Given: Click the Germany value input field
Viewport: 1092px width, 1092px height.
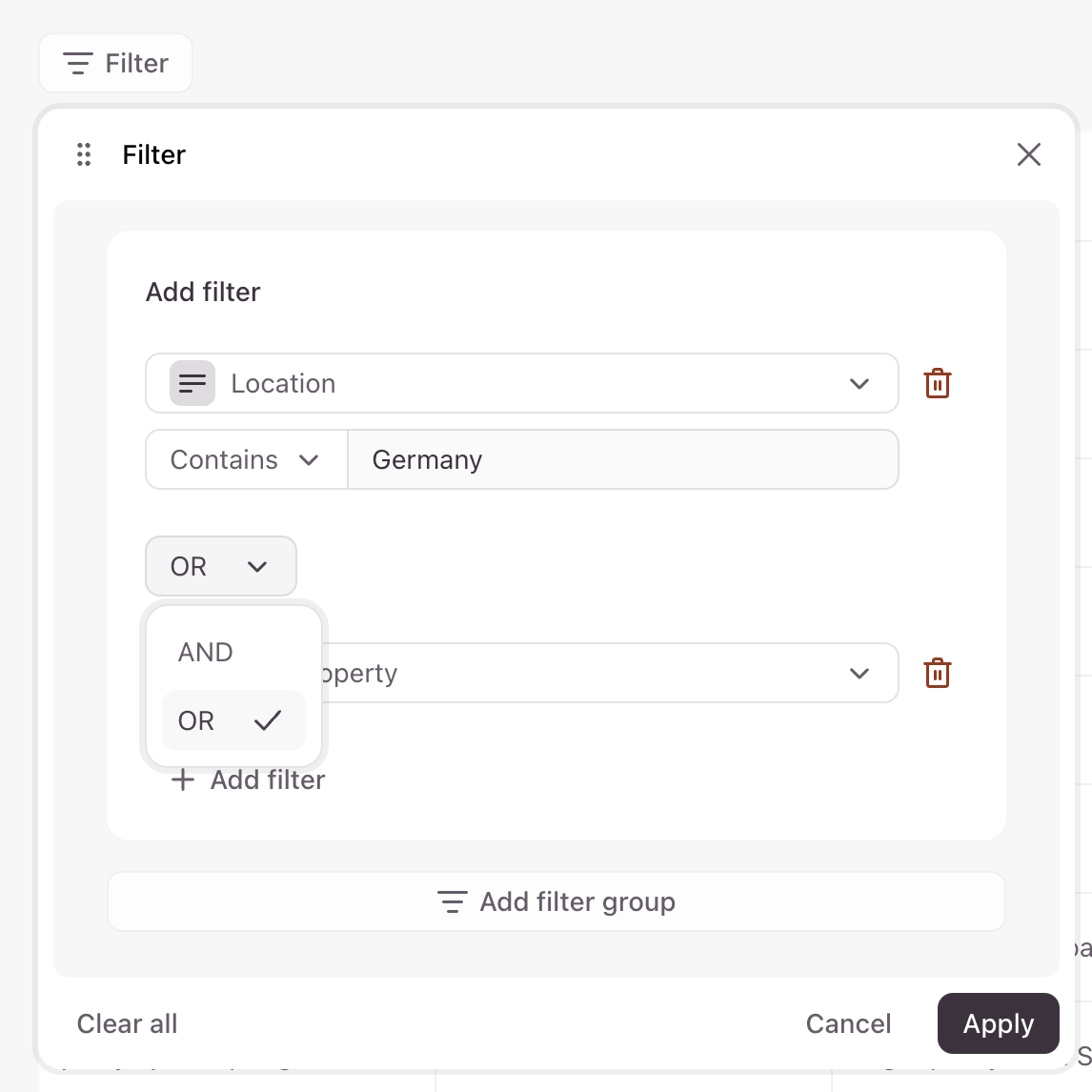Looking at the screenshot, I should (622, 459).
